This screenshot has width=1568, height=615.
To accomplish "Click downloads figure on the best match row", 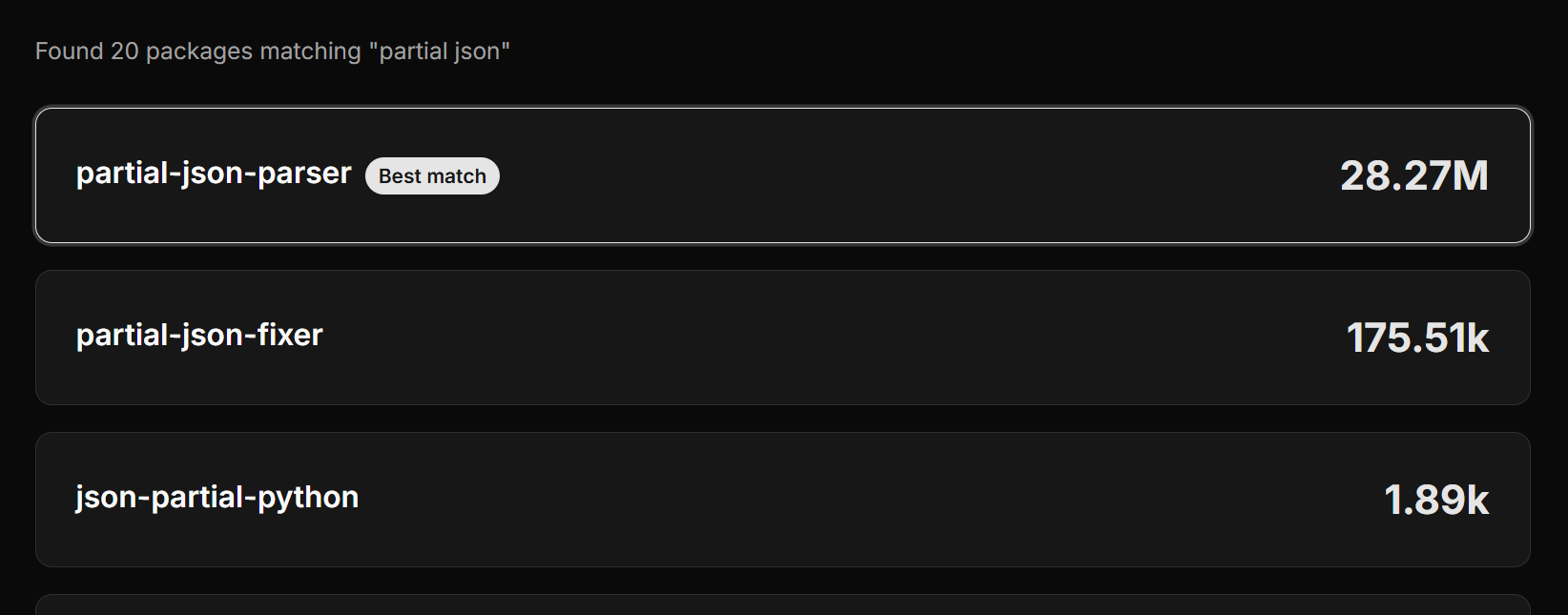I will tap(1415, 174).
